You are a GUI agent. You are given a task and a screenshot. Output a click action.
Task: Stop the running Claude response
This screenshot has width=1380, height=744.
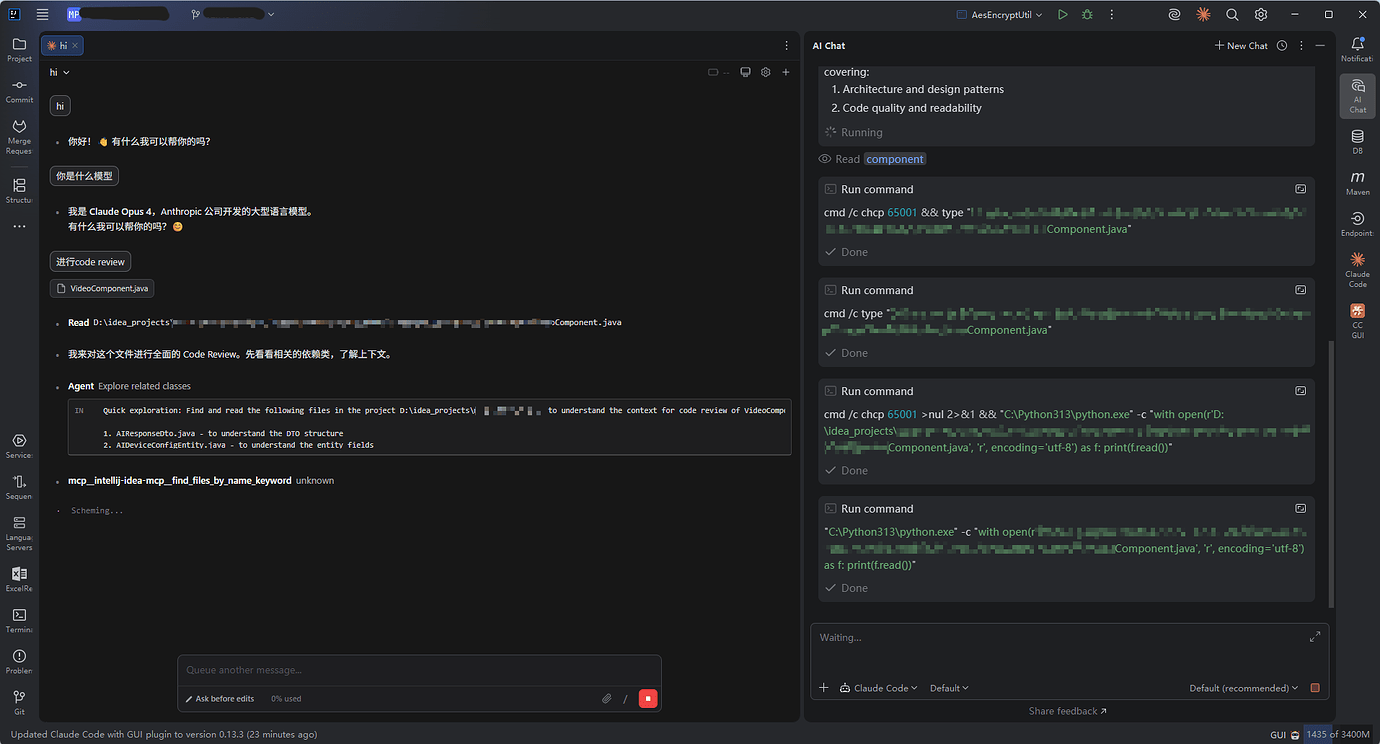[648, 699]
